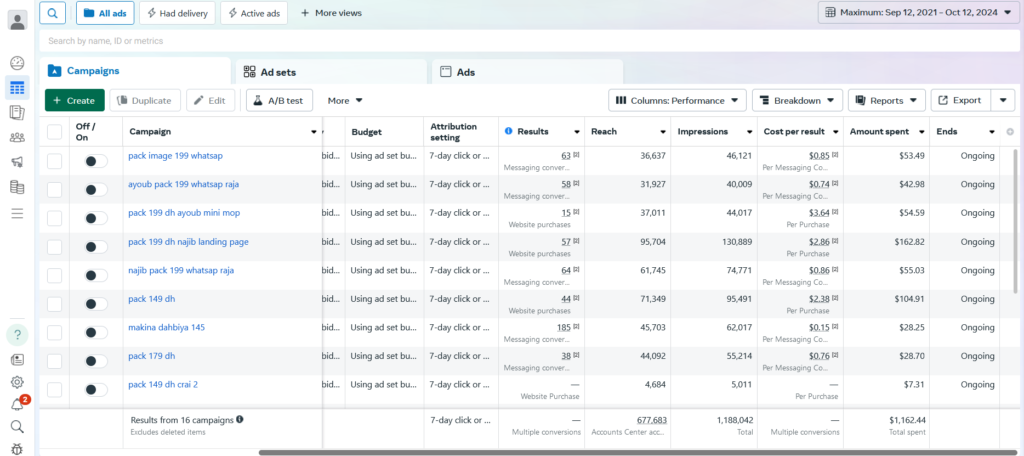Open the Reports dropdown

click(x=886, y=101)
